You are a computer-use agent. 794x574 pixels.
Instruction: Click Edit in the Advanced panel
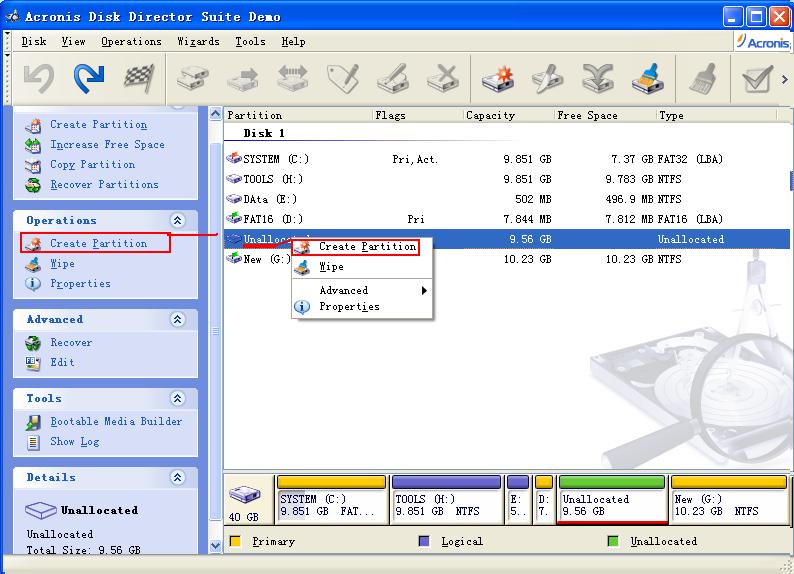pyautogui.click(x=62, y=362)
